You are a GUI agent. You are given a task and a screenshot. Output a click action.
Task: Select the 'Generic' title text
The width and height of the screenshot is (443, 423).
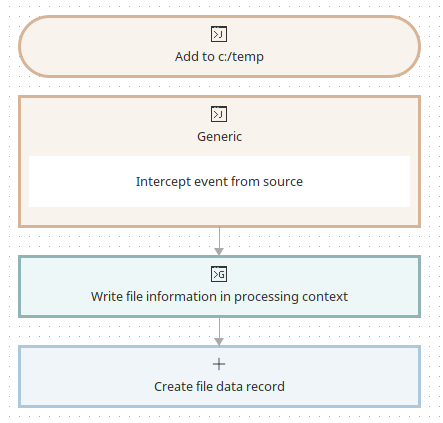pyautogui.click(x=219, y=137)
